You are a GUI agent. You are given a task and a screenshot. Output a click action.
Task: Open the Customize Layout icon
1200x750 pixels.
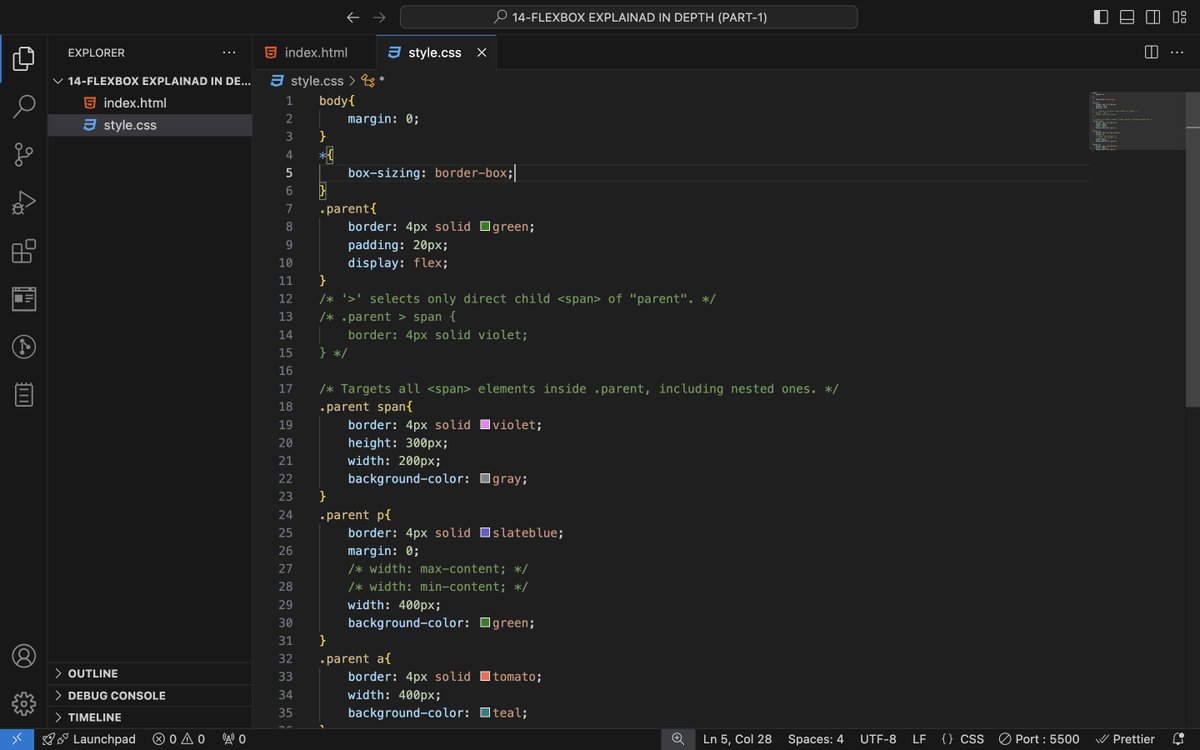coord(1179,17)
